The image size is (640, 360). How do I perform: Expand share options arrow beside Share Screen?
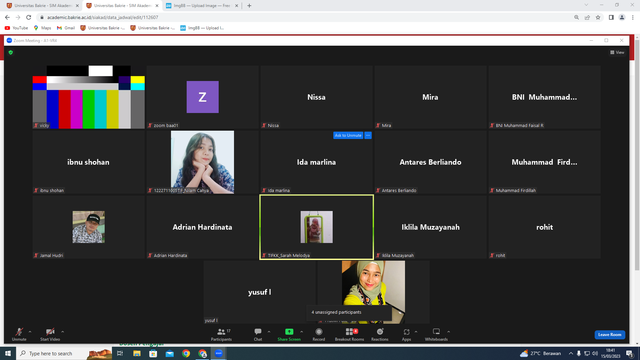click(x=301, y=331)
